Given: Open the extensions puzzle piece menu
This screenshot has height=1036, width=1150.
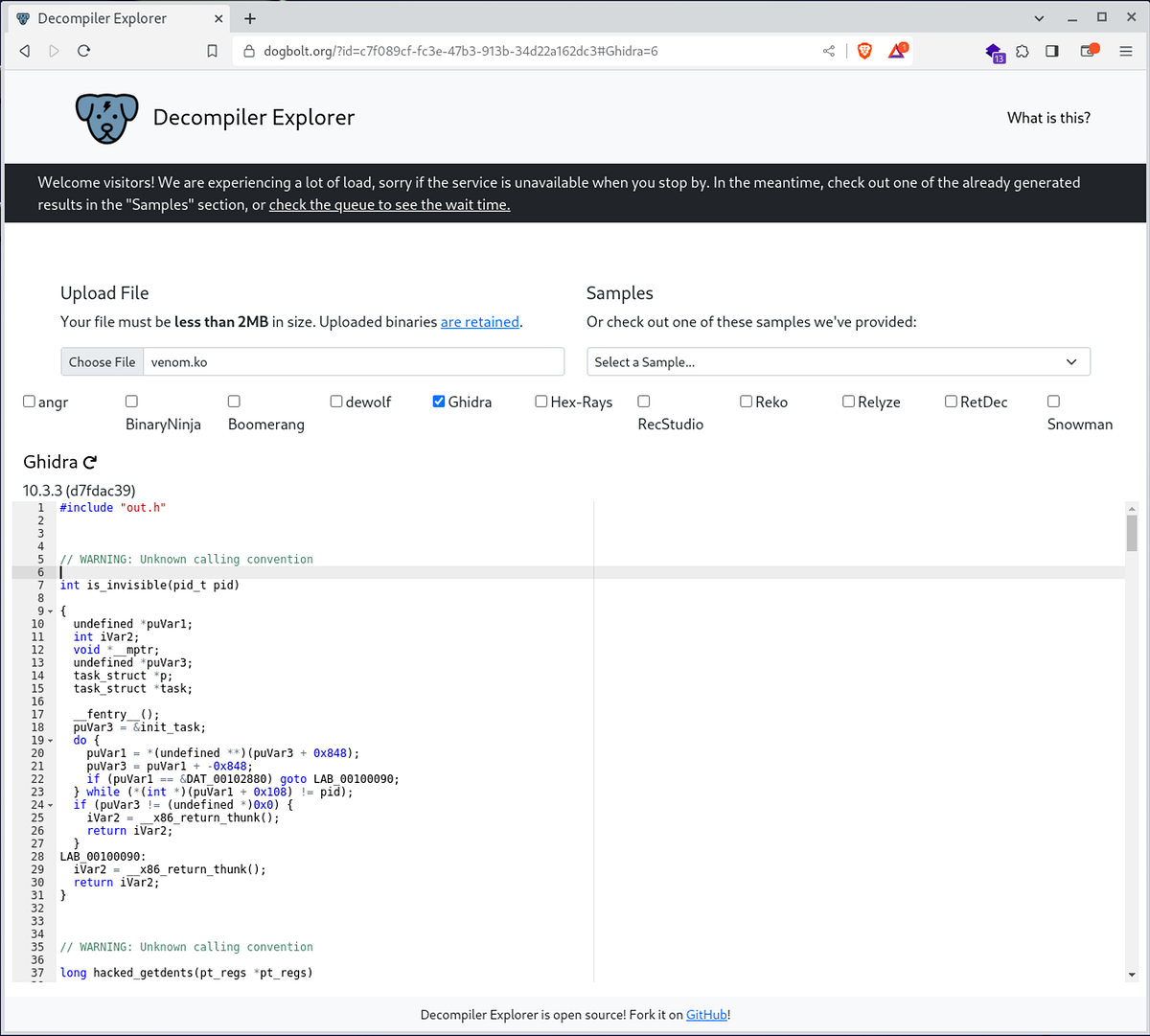Looking at the screenshot, I should click(x=1023, y=51).
